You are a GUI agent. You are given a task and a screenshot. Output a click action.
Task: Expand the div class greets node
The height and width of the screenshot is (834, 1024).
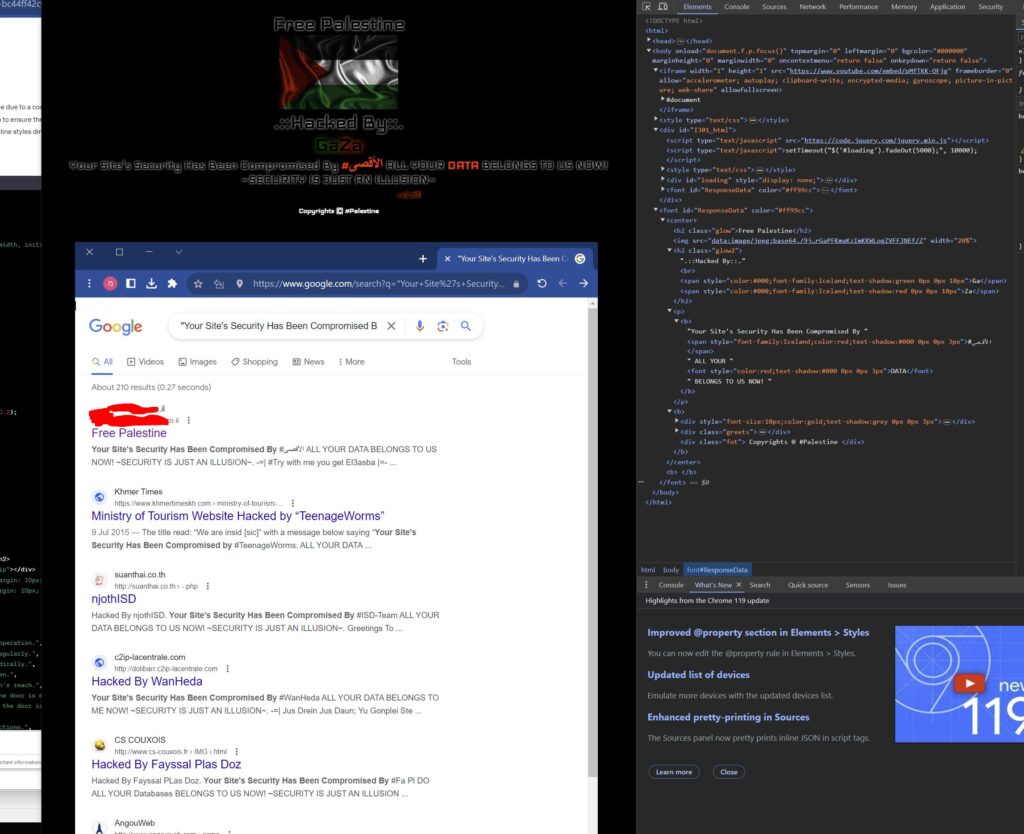point(677,432)
